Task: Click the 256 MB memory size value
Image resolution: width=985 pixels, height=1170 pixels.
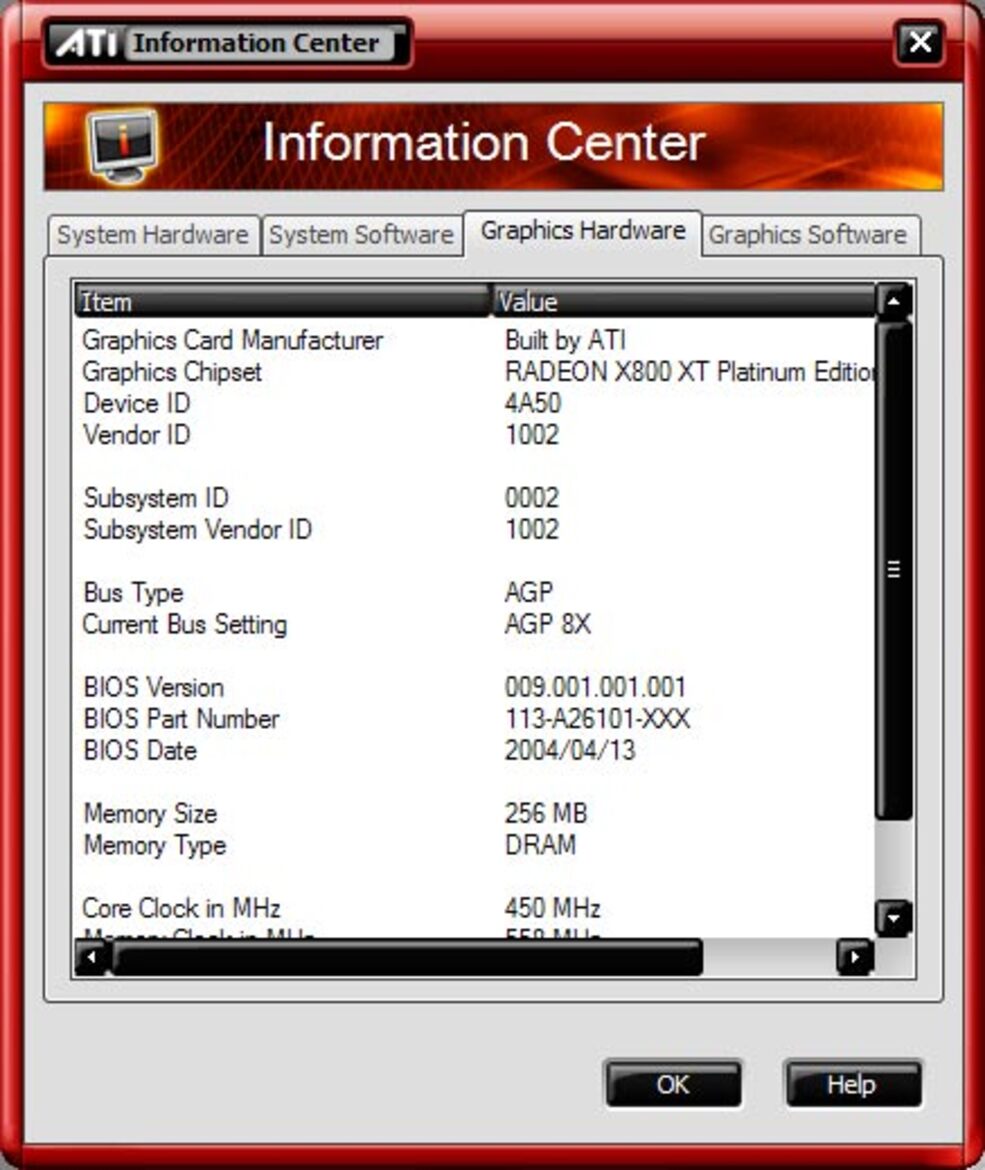Action: point(546,813)
